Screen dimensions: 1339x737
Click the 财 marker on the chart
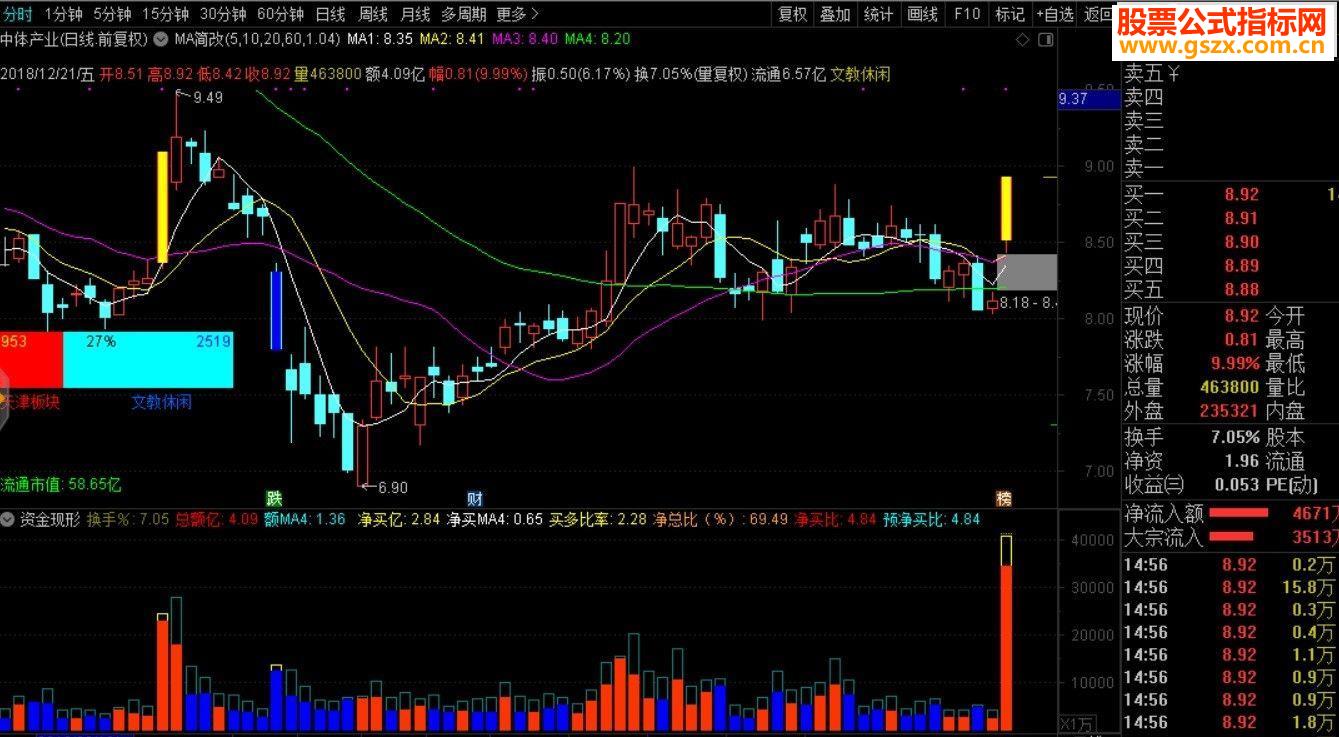475,498
